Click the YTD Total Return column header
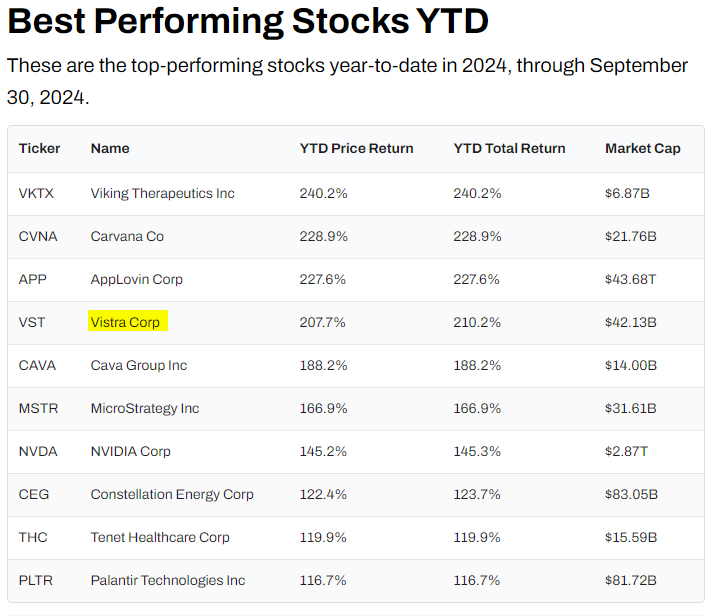Image resolution: width=715 pixels, height=616 pixels. pos(509,148)
